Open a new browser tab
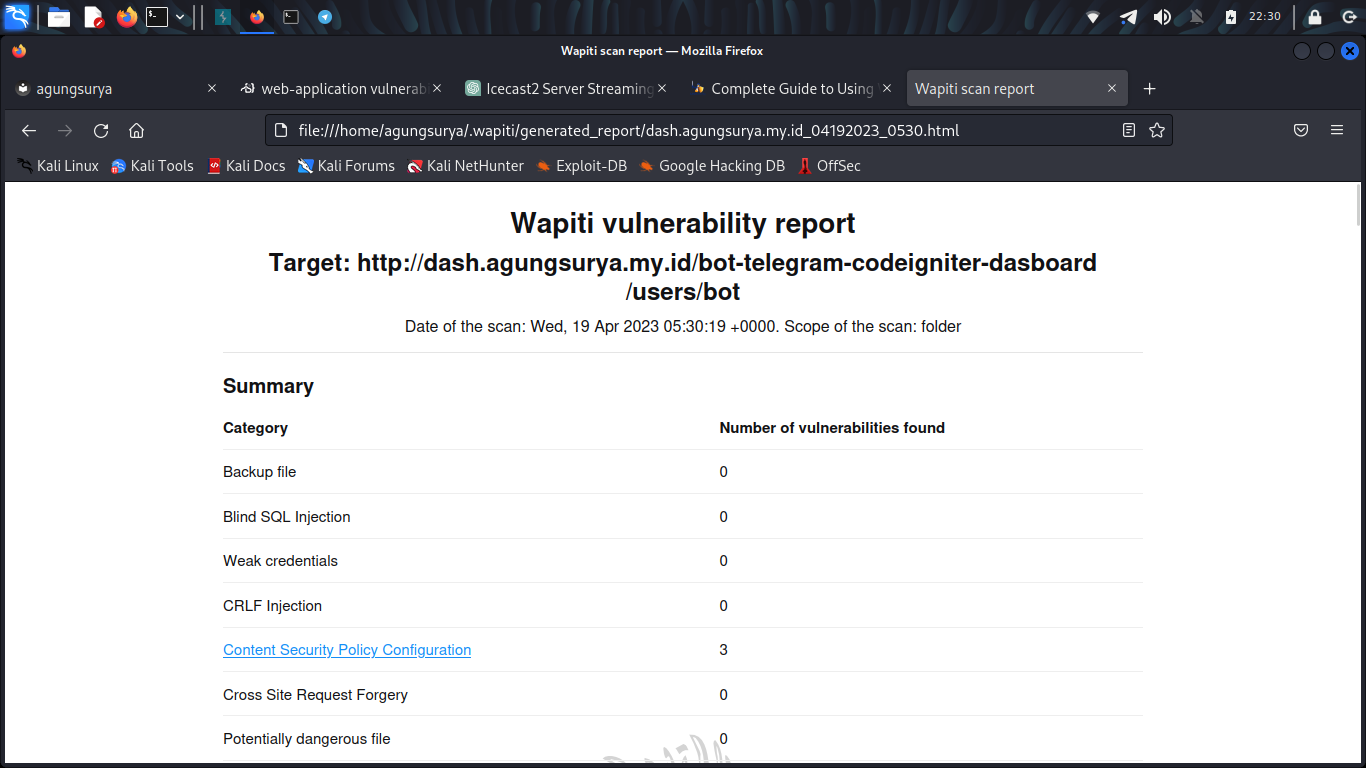 pos(1150,89)
